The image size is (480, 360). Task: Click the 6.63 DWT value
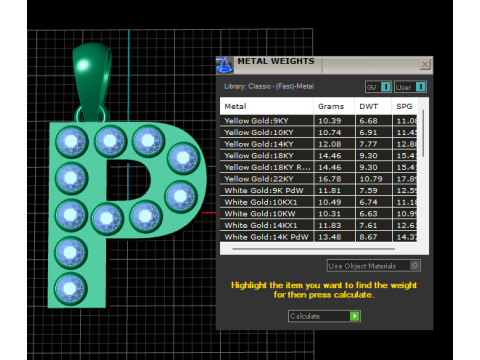pos(368,214)
